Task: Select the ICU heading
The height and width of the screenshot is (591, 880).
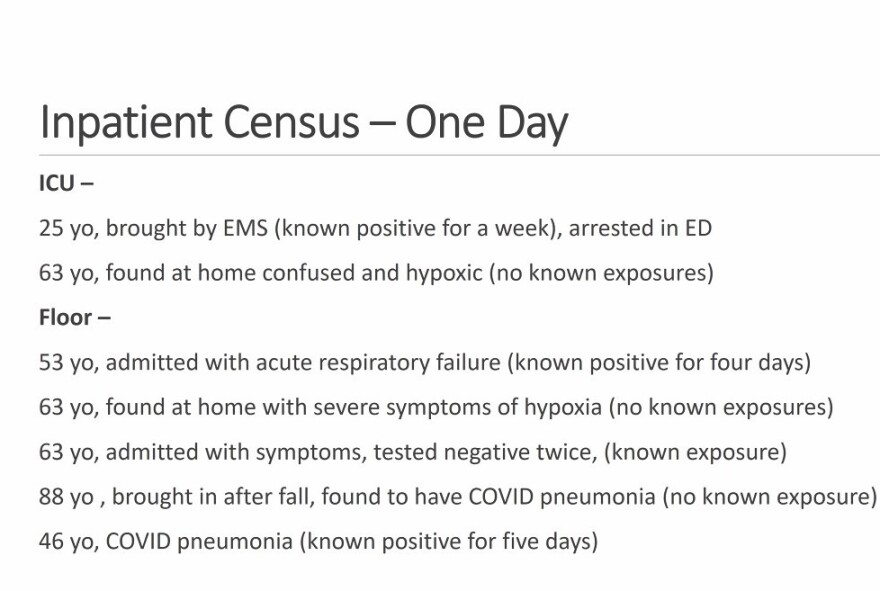Action: [x=66, y=184]
